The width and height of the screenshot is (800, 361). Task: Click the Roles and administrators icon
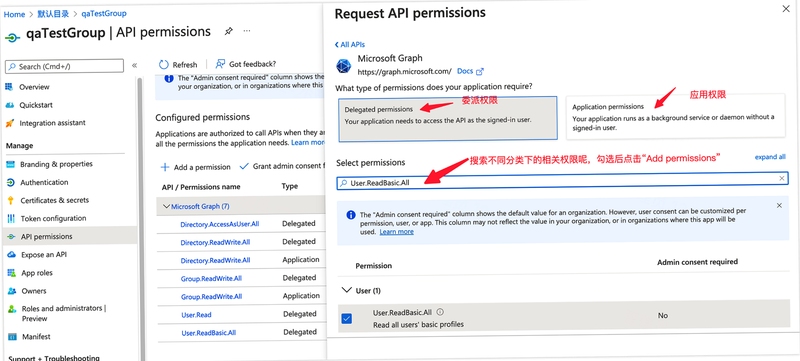(11, 309)
